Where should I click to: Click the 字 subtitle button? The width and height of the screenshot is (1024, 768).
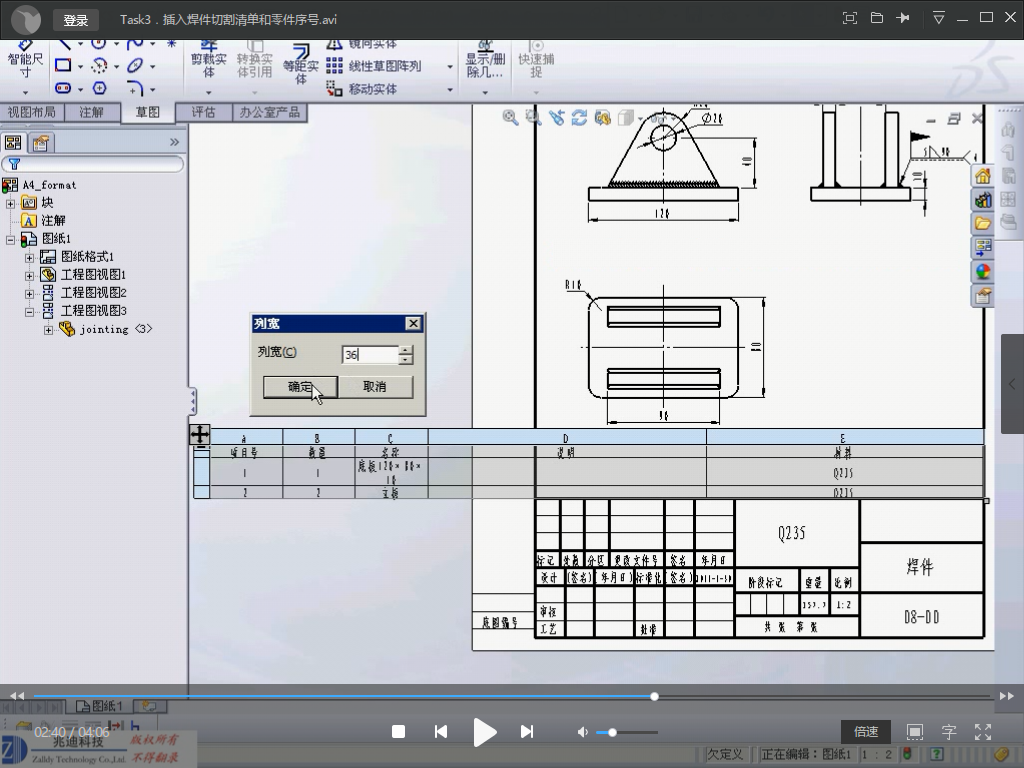(948, 732)
